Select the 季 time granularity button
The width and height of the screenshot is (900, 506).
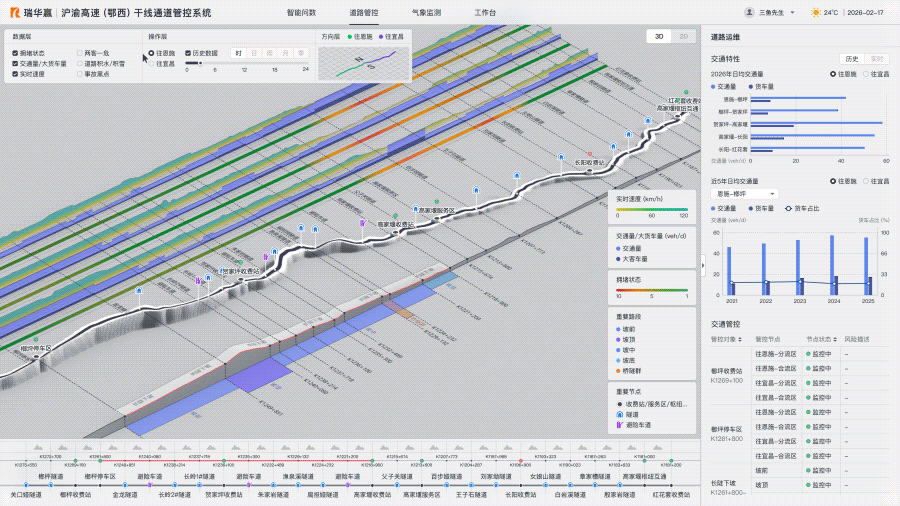pyautogui.click(x=301, y=53)
